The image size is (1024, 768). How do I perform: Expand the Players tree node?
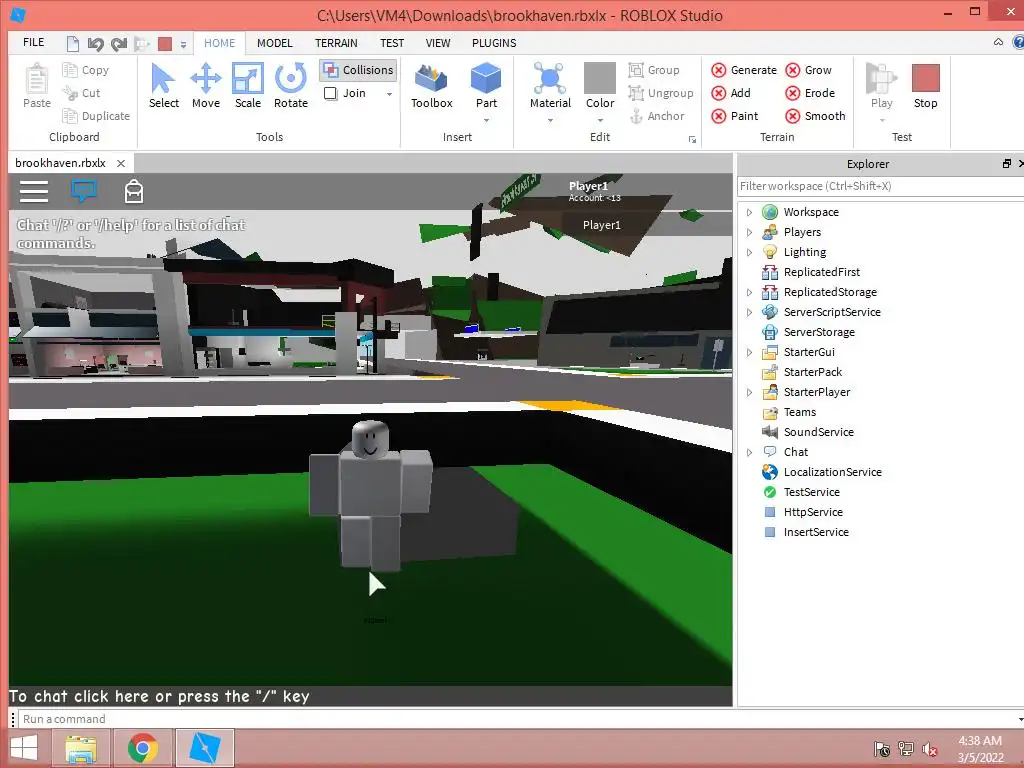point(749,232)
